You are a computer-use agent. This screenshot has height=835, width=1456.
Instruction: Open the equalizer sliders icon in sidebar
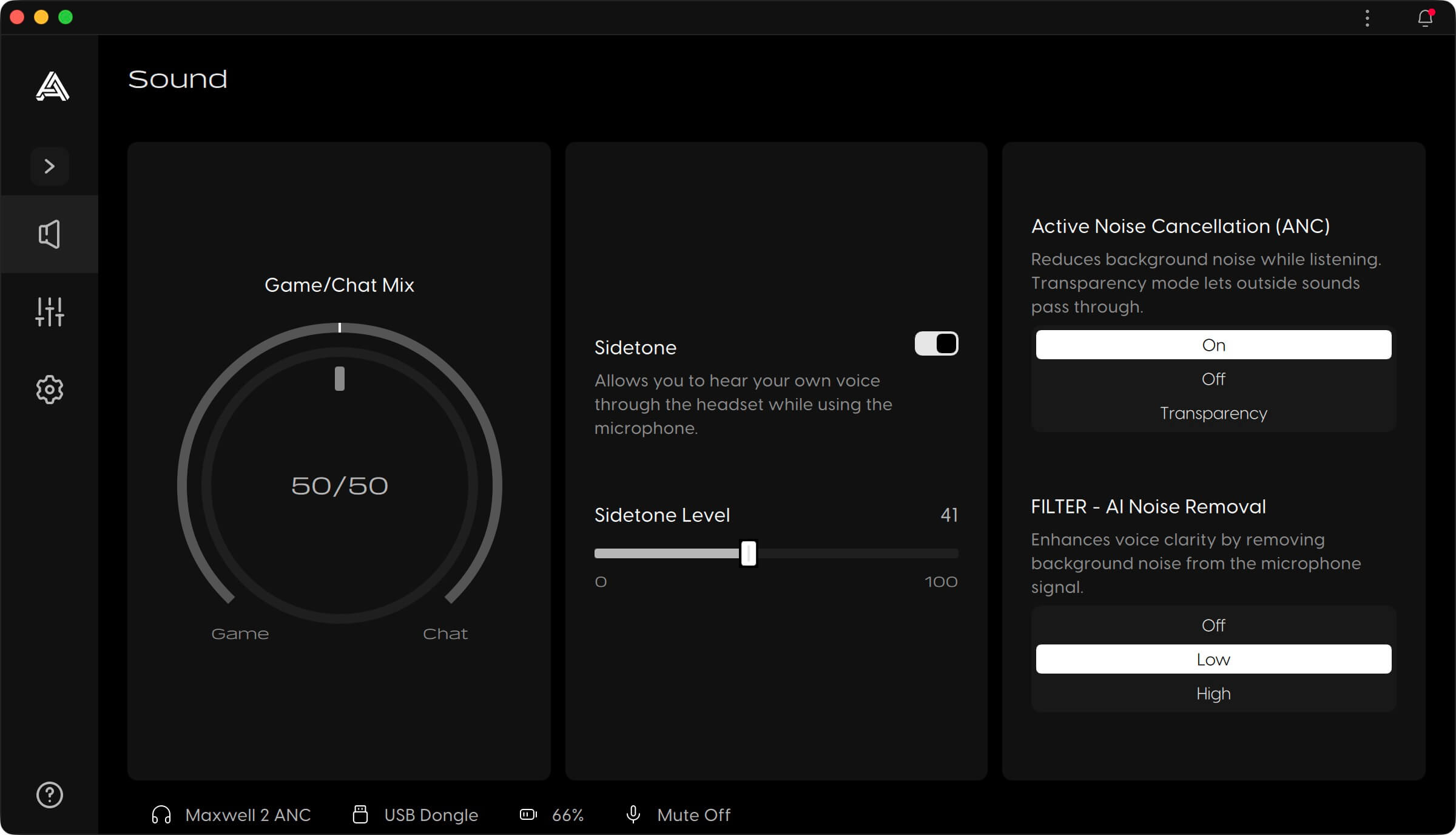coord(49,312)
